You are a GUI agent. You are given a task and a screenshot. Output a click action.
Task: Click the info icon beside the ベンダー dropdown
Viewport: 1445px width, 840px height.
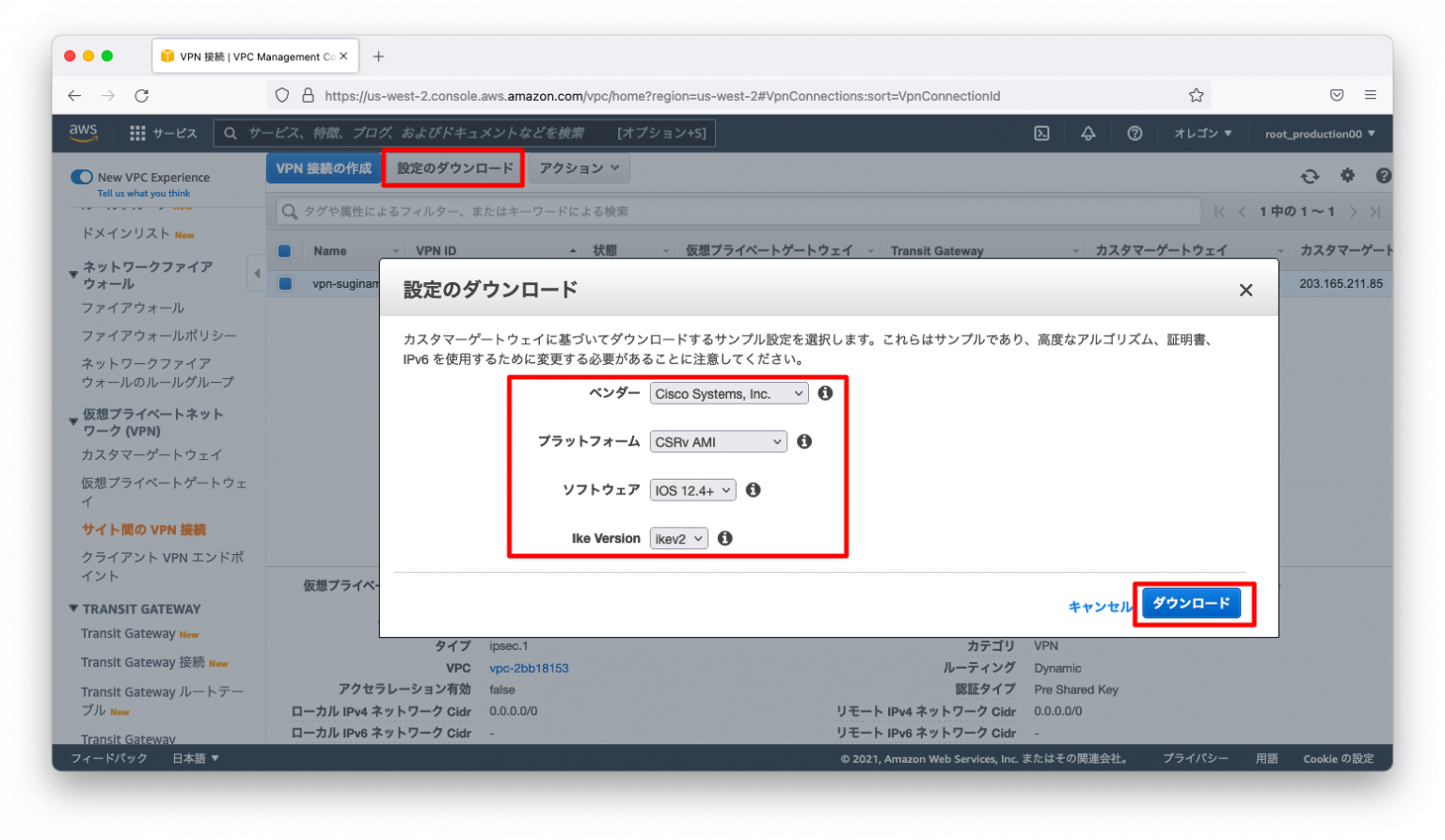[825, 393]
